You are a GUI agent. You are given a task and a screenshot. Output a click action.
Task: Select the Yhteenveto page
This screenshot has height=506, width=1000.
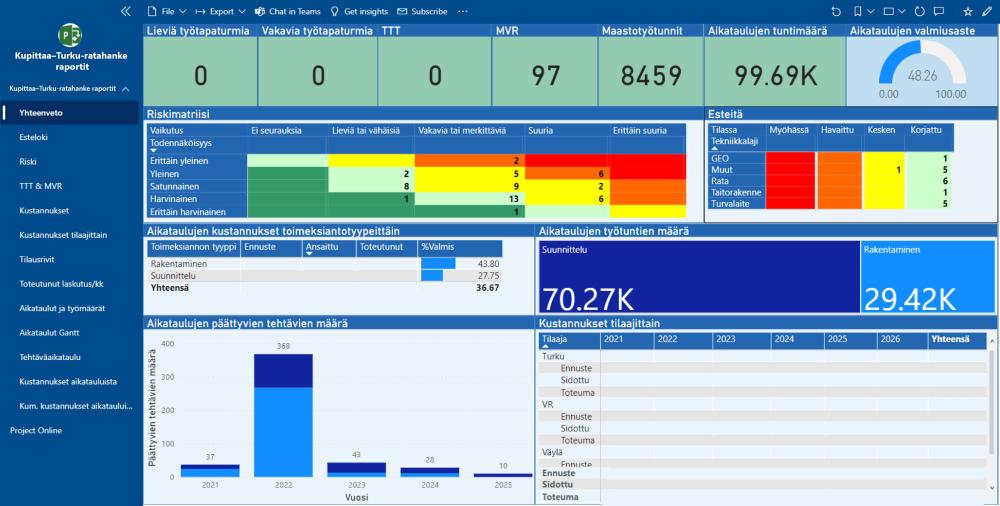(70, 113)
